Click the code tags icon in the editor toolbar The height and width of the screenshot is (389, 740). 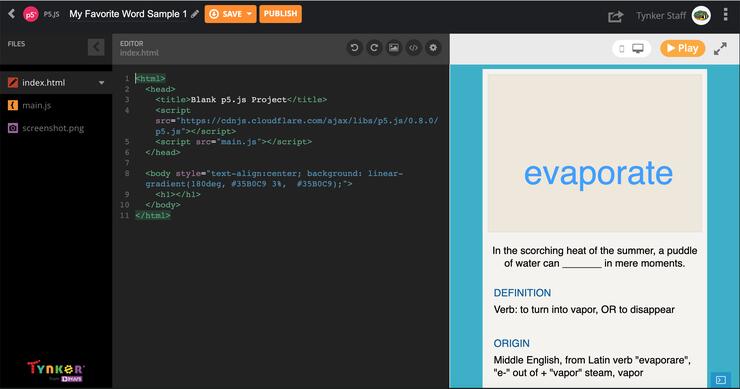point(413,48)
